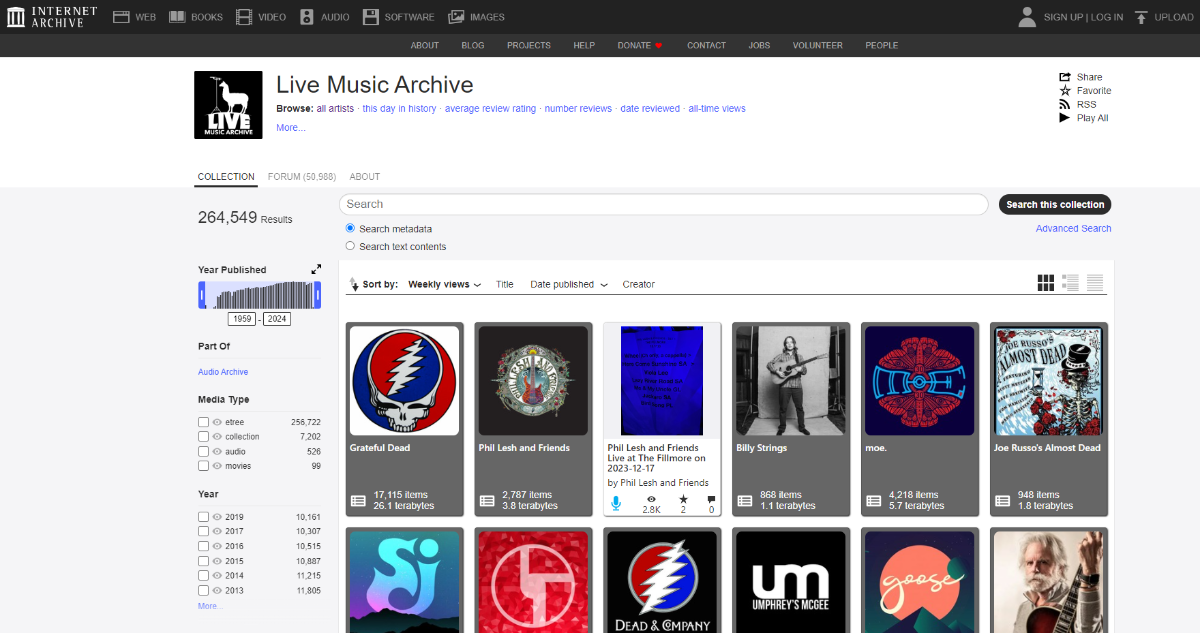Switch to extended list view
This screenshot has width=1200, height=633.
pyautogui.click(x=1070, y=283)
